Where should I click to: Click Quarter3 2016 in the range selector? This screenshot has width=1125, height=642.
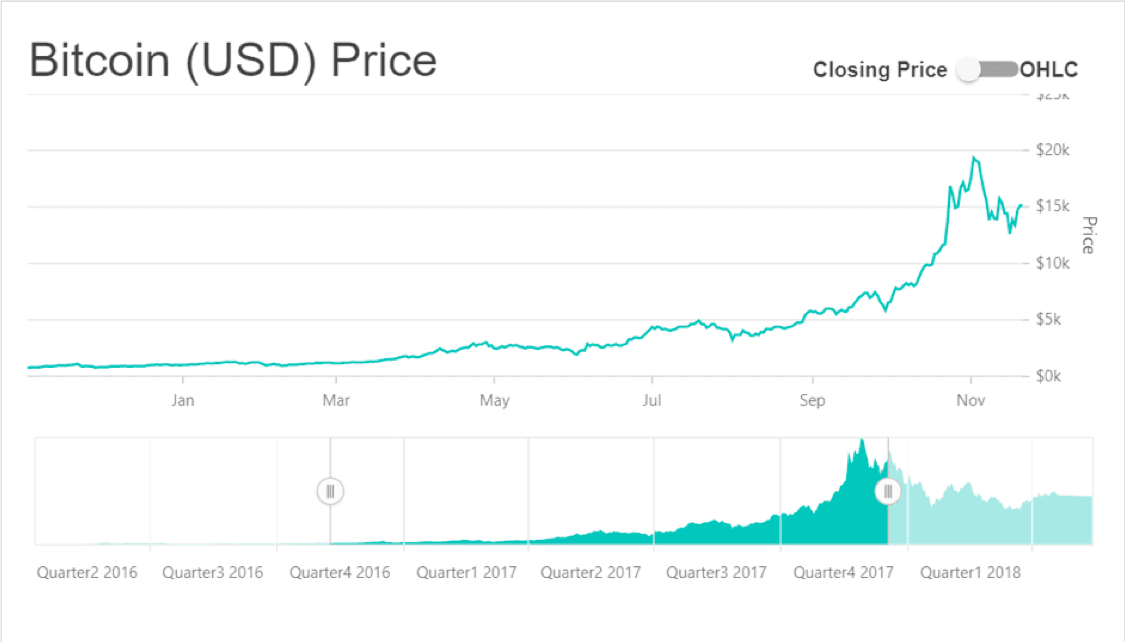(212, 572)
